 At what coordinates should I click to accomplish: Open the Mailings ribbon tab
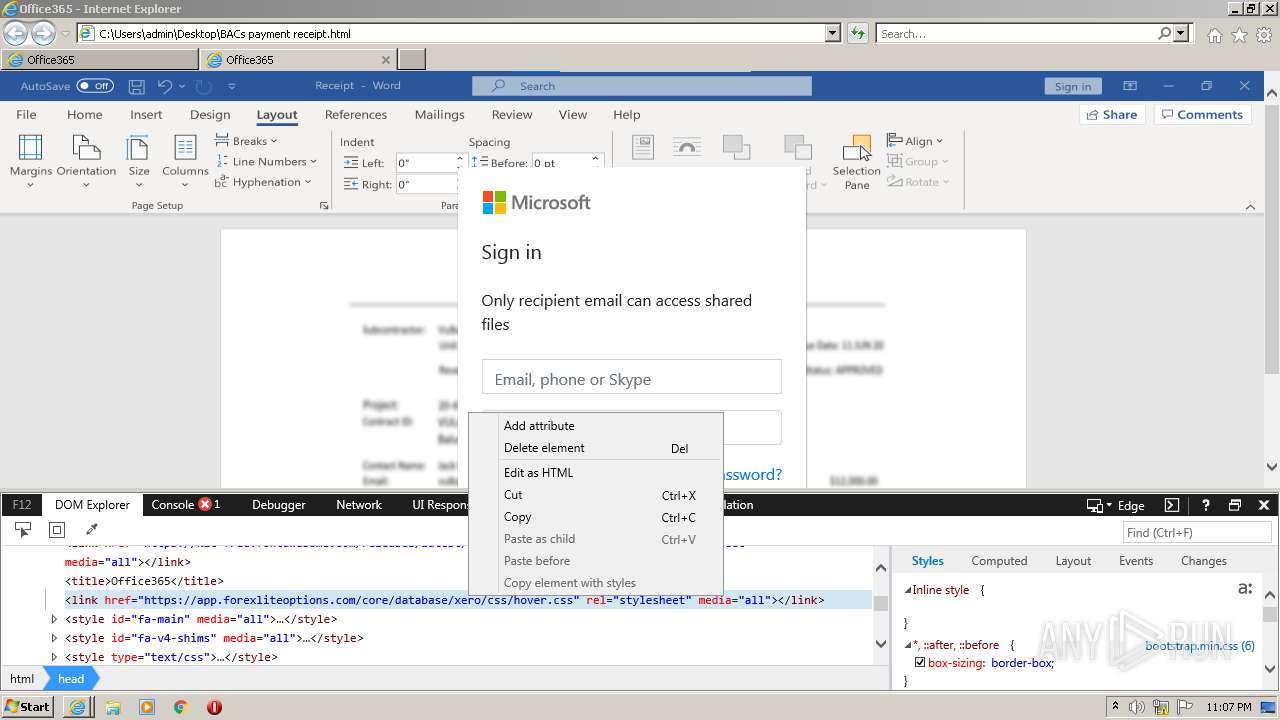tap(440, 114)
